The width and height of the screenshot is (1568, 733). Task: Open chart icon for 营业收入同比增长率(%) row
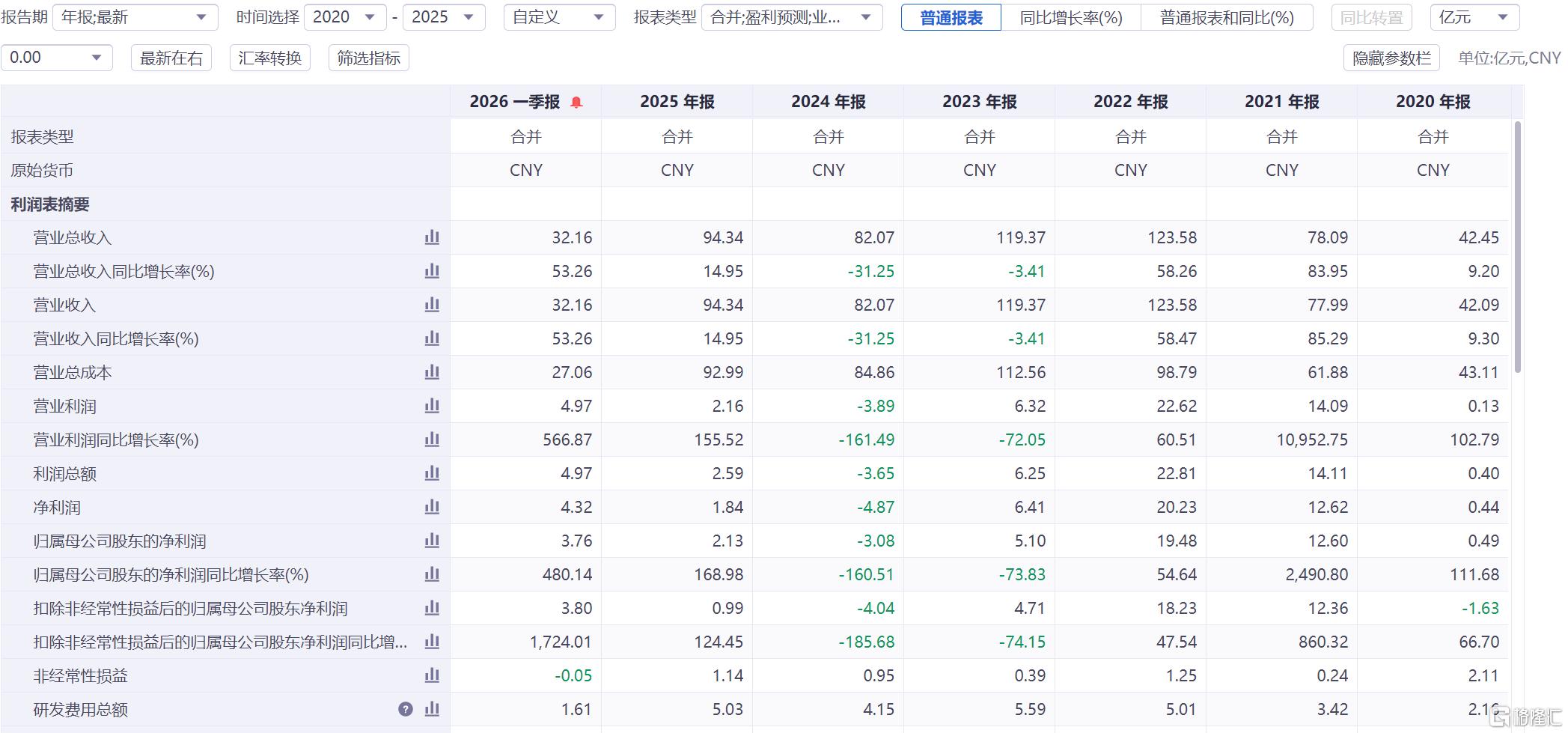pyautogui.click(x=432, y=338)
